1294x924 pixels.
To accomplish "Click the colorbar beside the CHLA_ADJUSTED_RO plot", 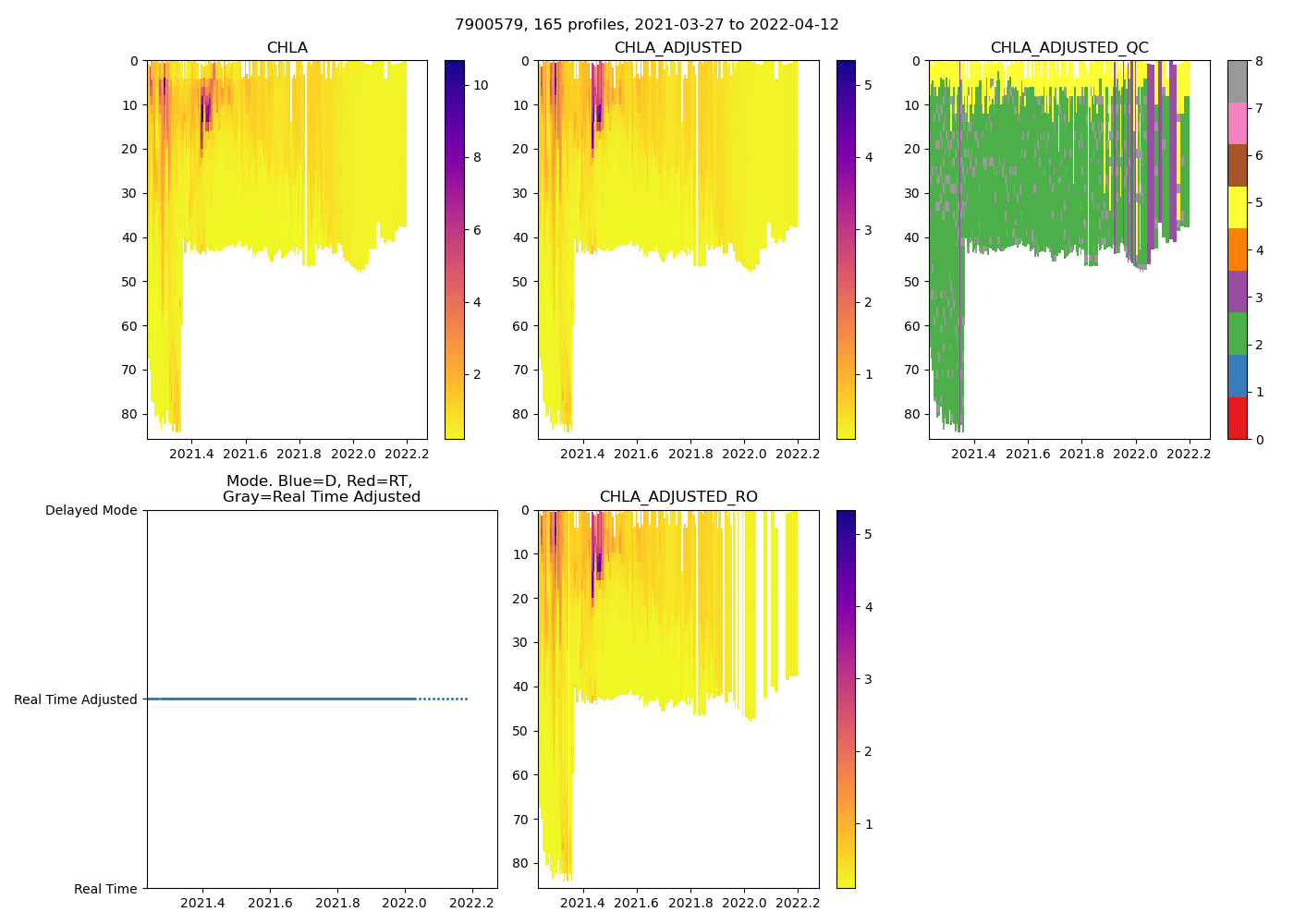I will (845, 699).
